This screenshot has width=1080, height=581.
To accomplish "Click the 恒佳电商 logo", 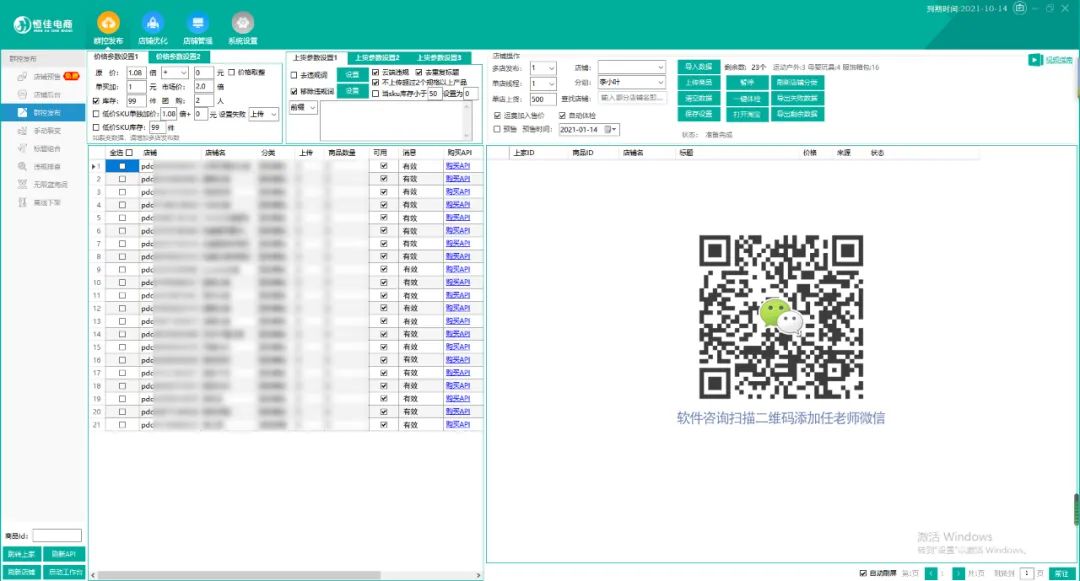I will (43, 25).
